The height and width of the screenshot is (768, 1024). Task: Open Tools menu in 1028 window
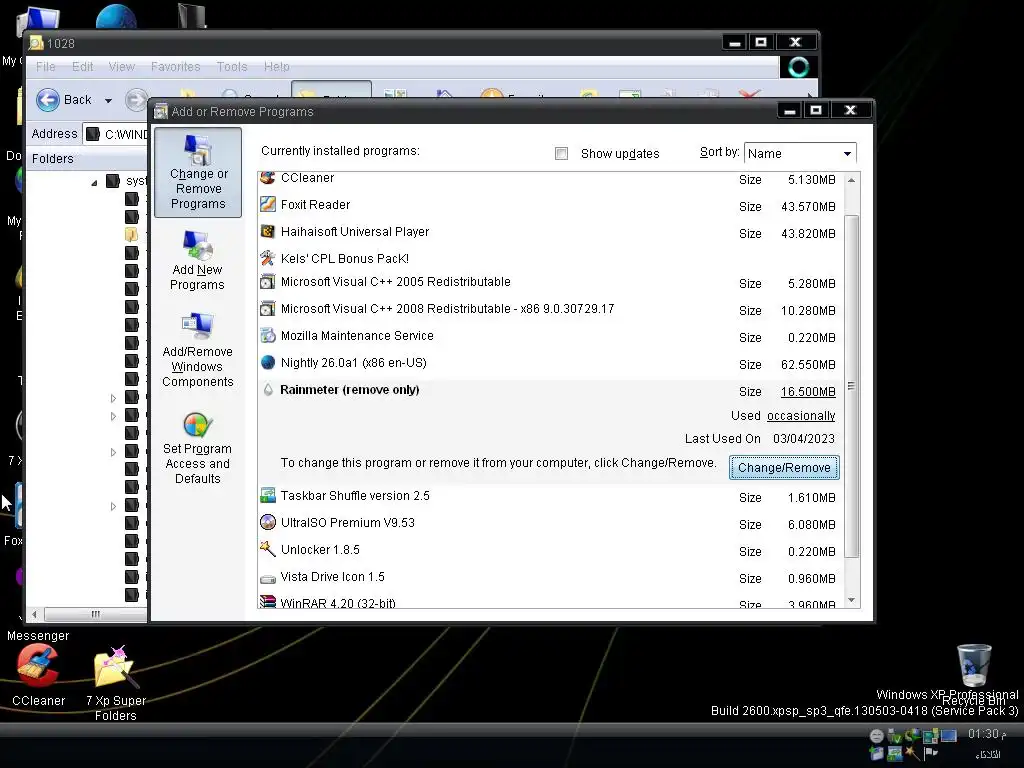[232, 67]
